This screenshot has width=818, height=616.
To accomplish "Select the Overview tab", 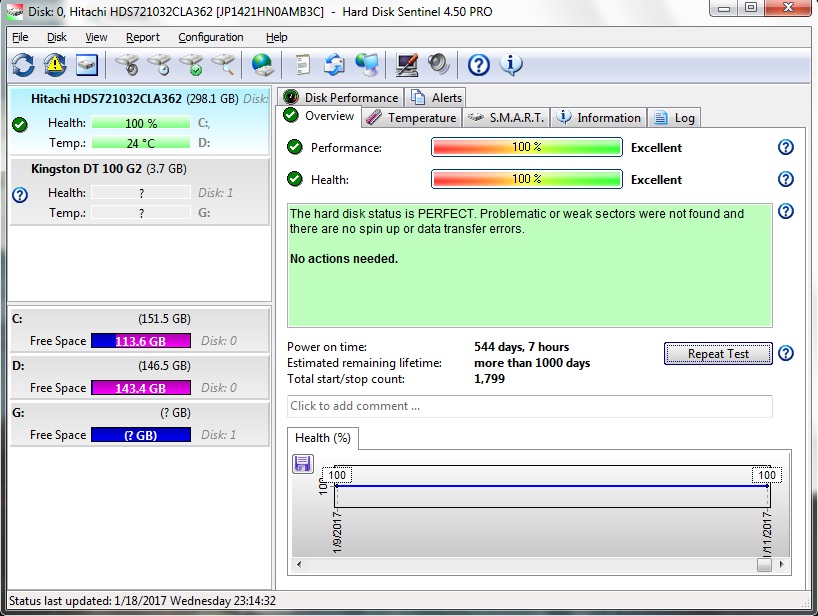I will (319, 116).
